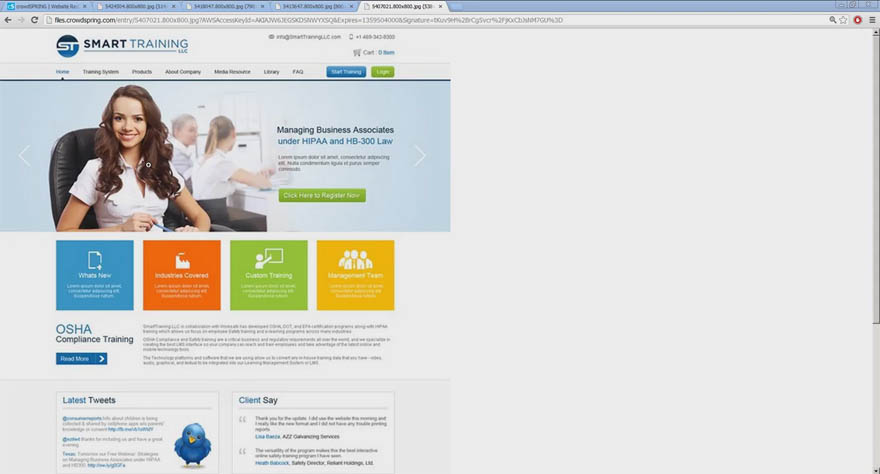
Task: Click the Whats New document icon
Action: pos(95,260)
